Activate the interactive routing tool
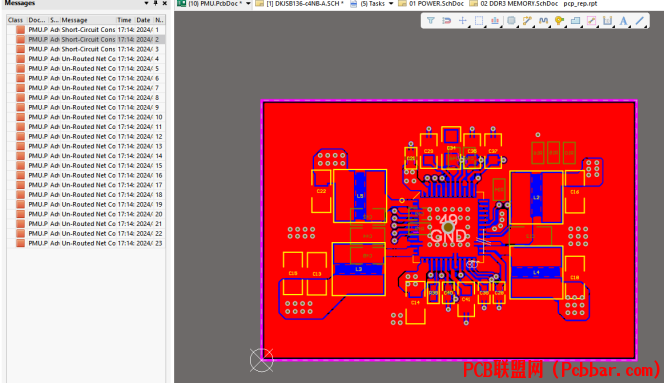The height and width of the screenshot is (384, 665). 527,20
